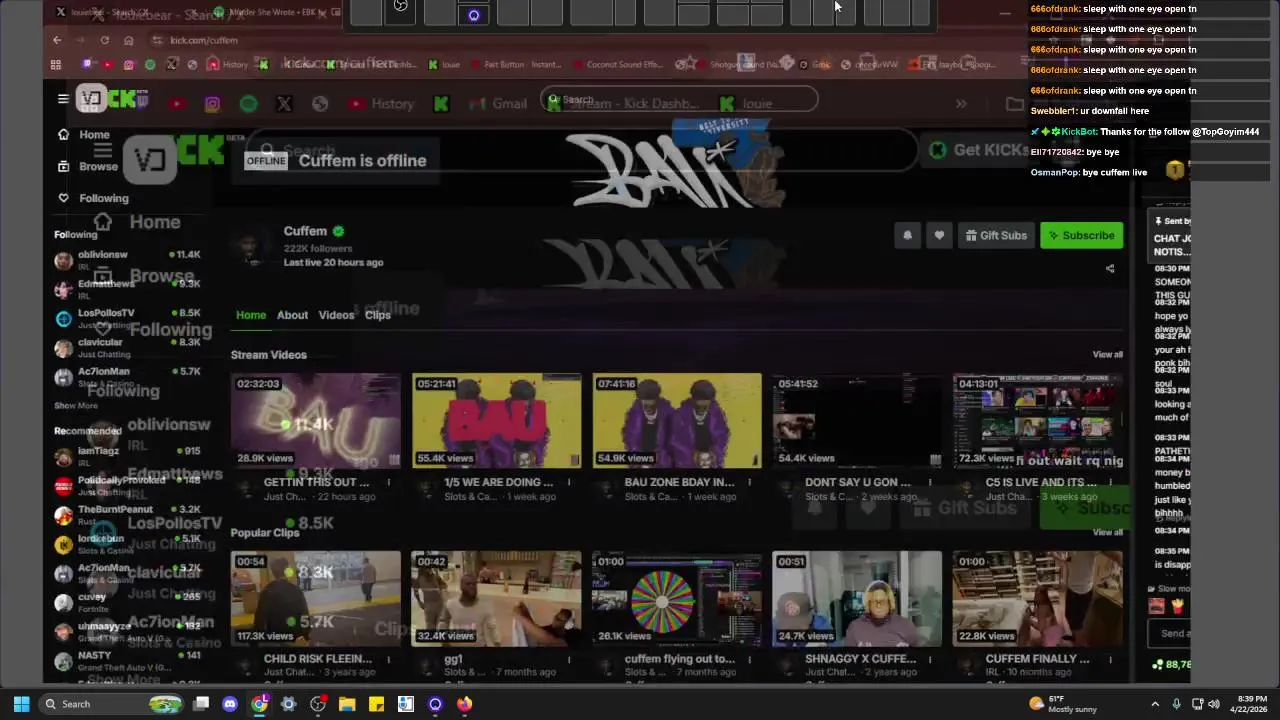
Task: Expand Show More under Following list
Action: coord(76,406)
